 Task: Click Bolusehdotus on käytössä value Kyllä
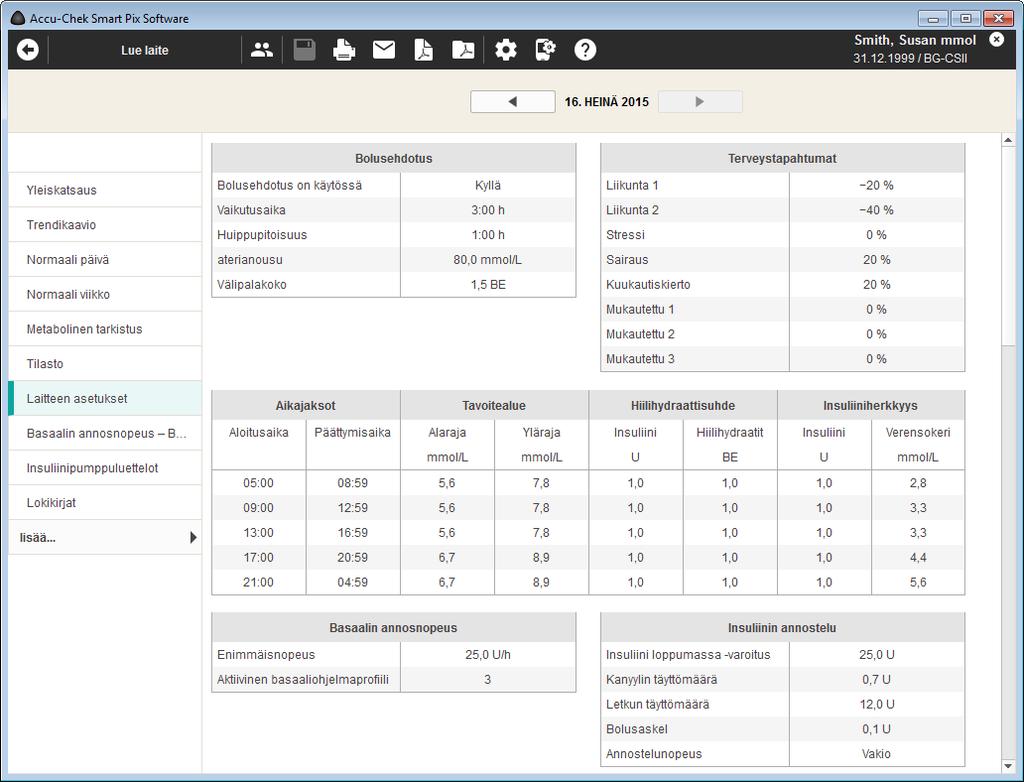tap(488, 185)
